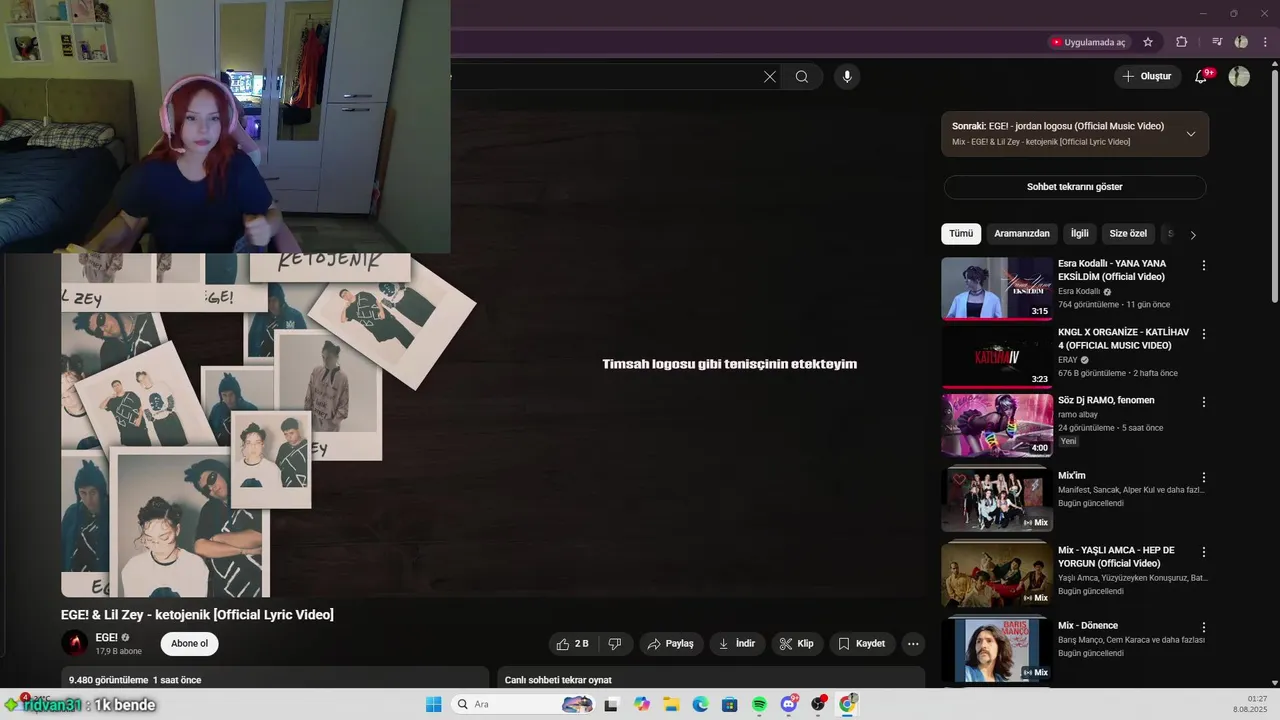Open options for YAŞLI AMCA mix

(x=1204, y=552)
